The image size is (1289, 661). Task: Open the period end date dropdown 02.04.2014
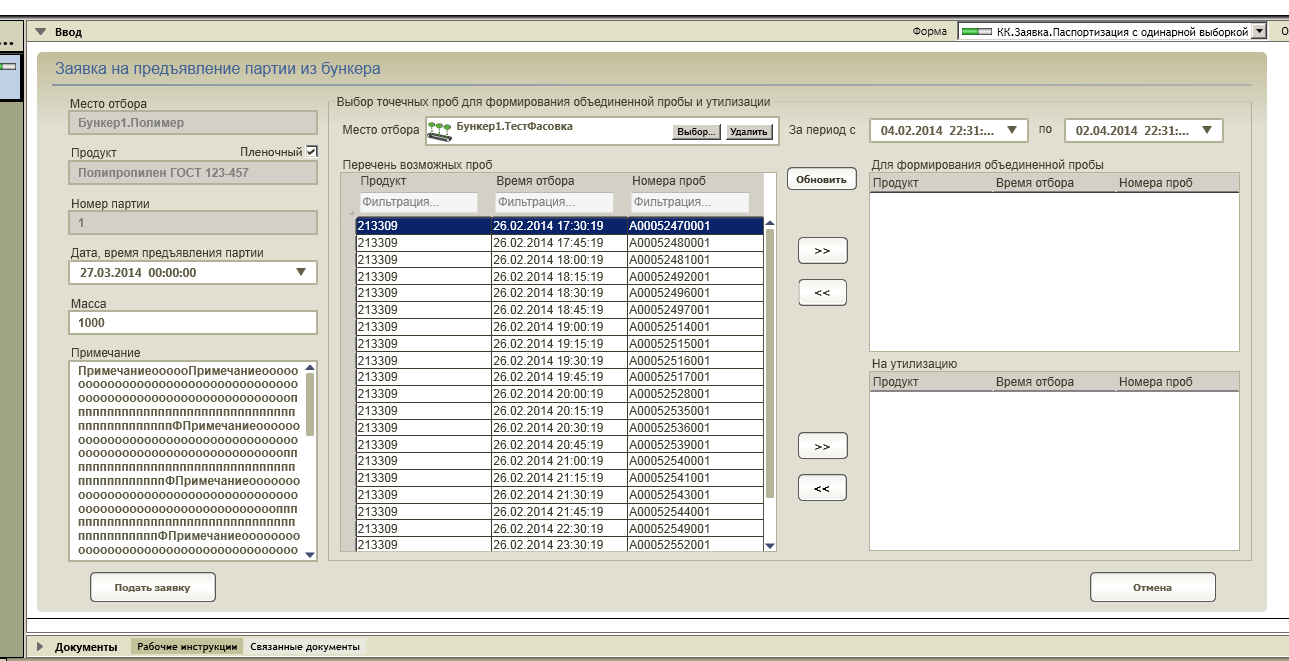1206,130
